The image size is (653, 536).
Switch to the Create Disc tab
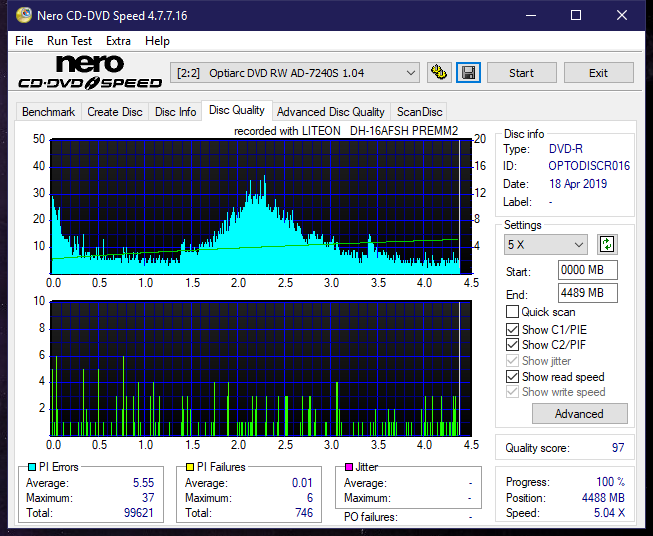[x=115, y=112]
